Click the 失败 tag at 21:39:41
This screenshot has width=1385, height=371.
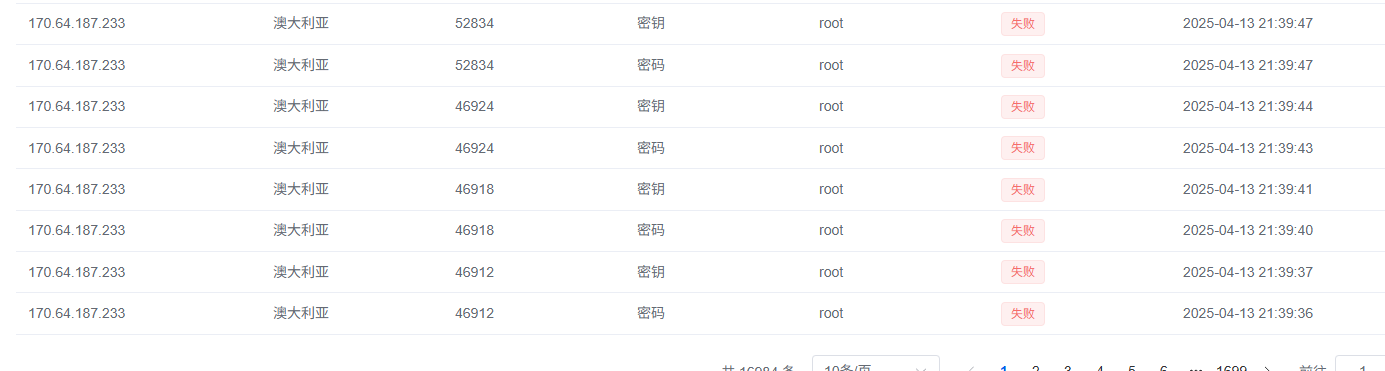tap(1023, 189)
